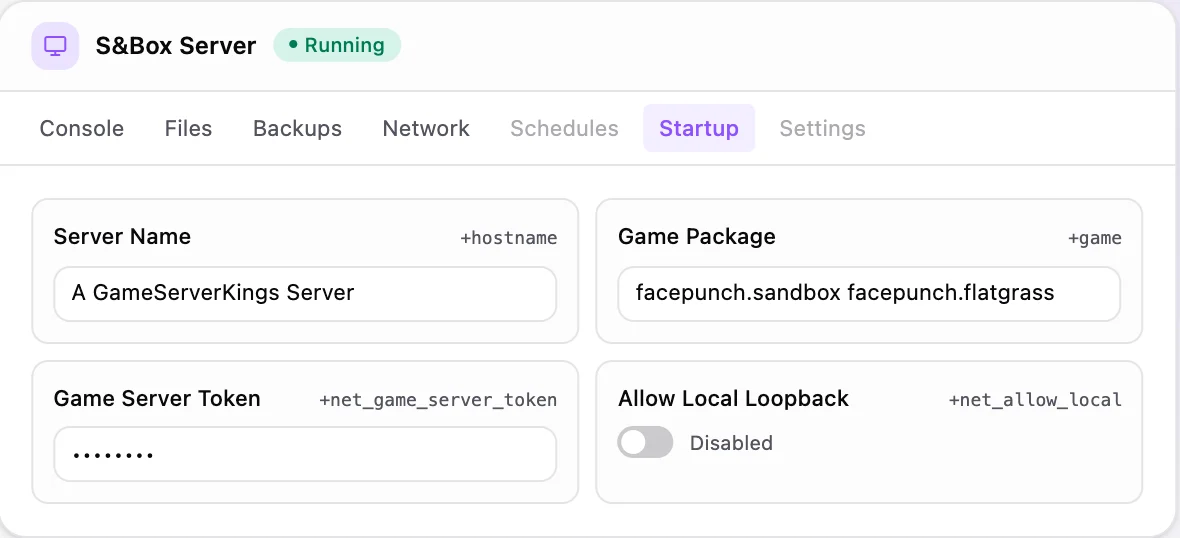This screenshot has height=538, width=1180.
Task: Focus the Game Server Token password field
Action: 305,454
